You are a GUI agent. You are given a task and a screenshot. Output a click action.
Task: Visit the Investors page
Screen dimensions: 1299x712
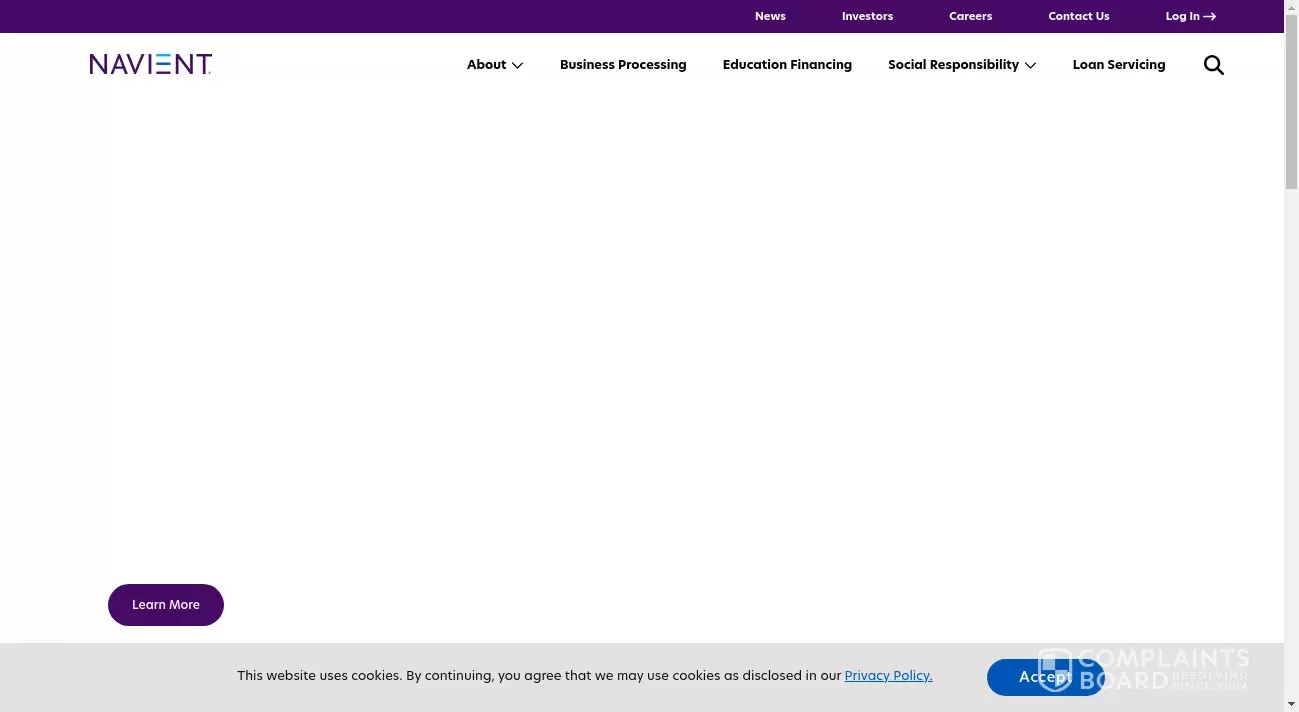coord(867,16)
